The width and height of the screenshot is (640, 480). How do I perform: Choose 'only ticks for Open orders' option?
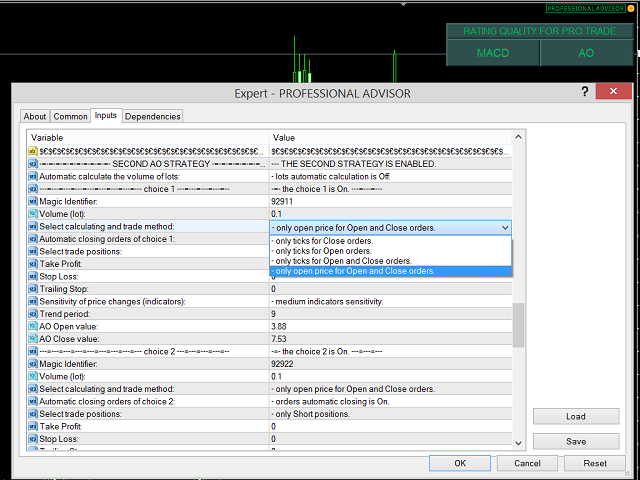[323, 251]
